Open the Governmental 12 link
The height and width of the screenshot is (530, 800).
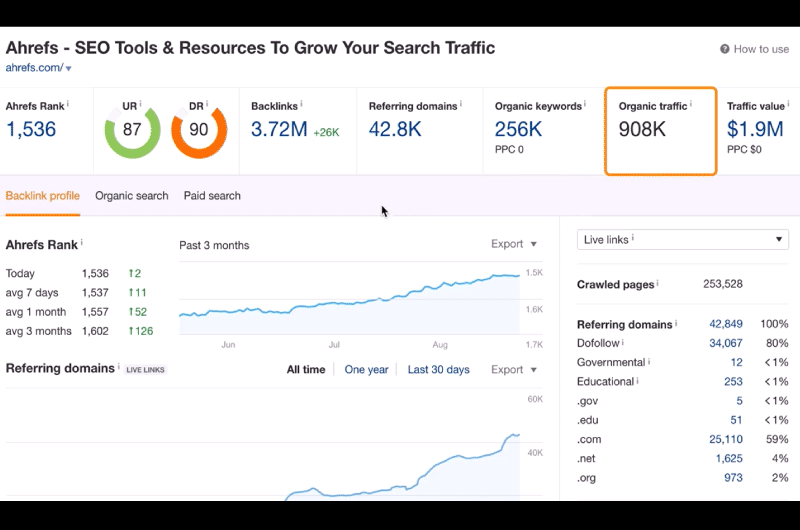[x=736, y=362]
